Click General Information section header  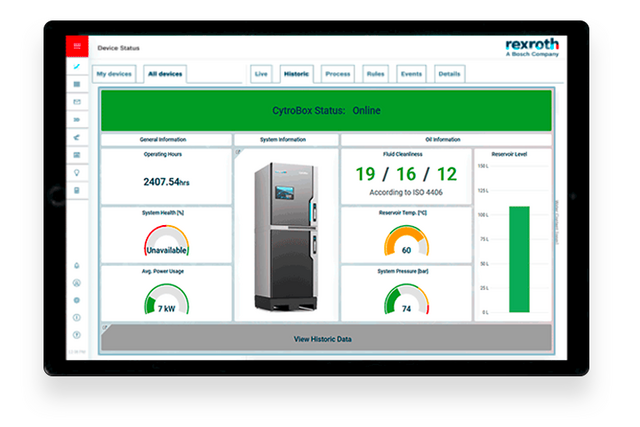tap(166, 140)
